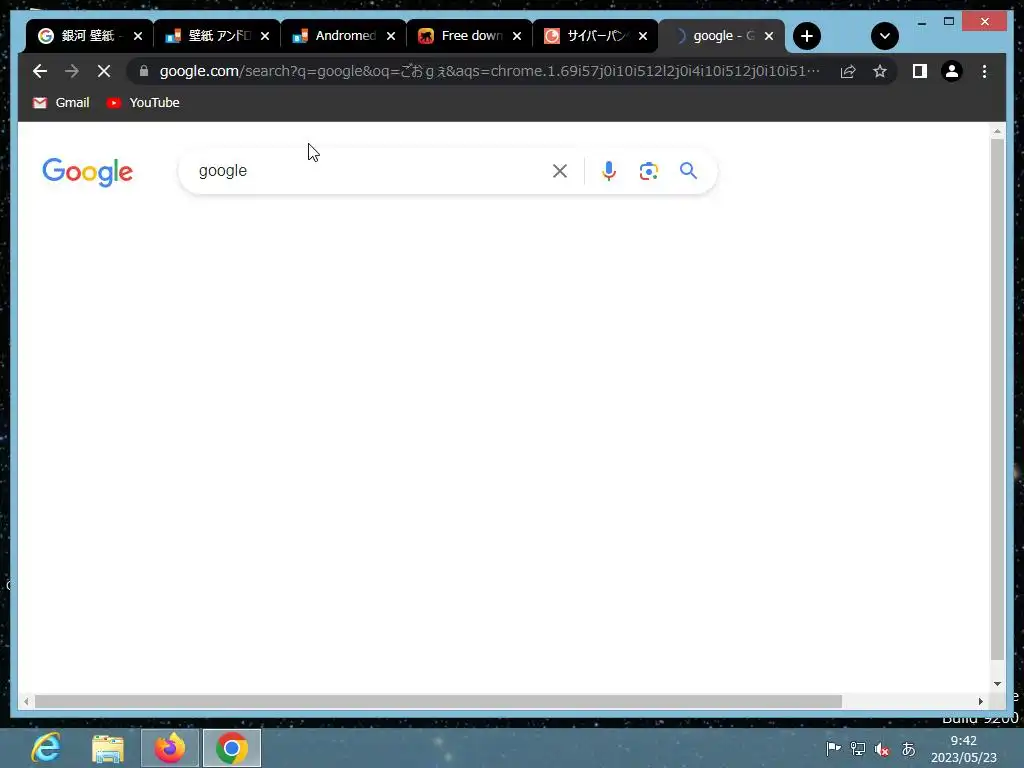Close the Andromed tab
The width and height of the screenshot is (1024, 768).
391,36
